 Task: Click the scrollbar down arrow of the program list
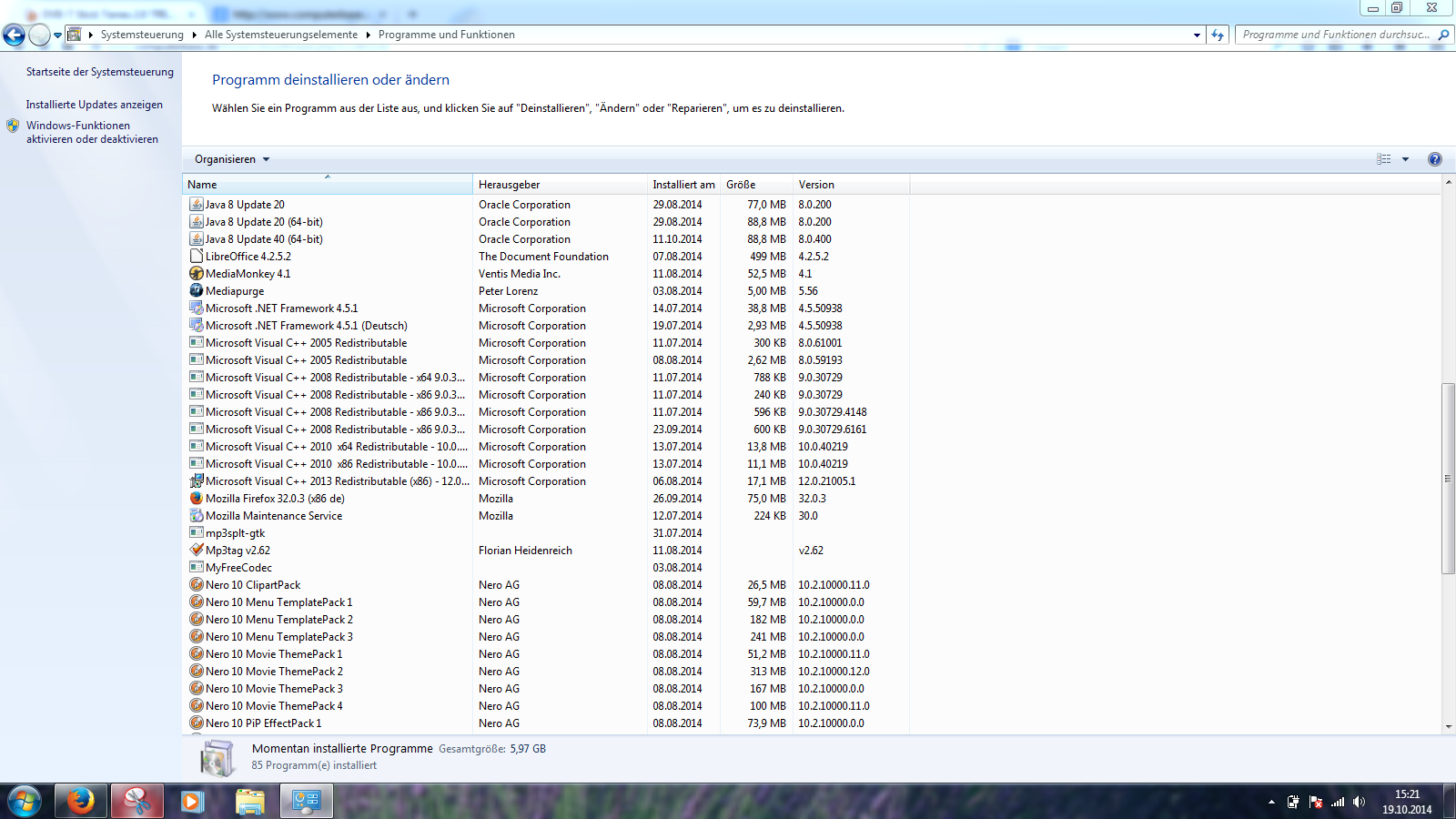1448,727
